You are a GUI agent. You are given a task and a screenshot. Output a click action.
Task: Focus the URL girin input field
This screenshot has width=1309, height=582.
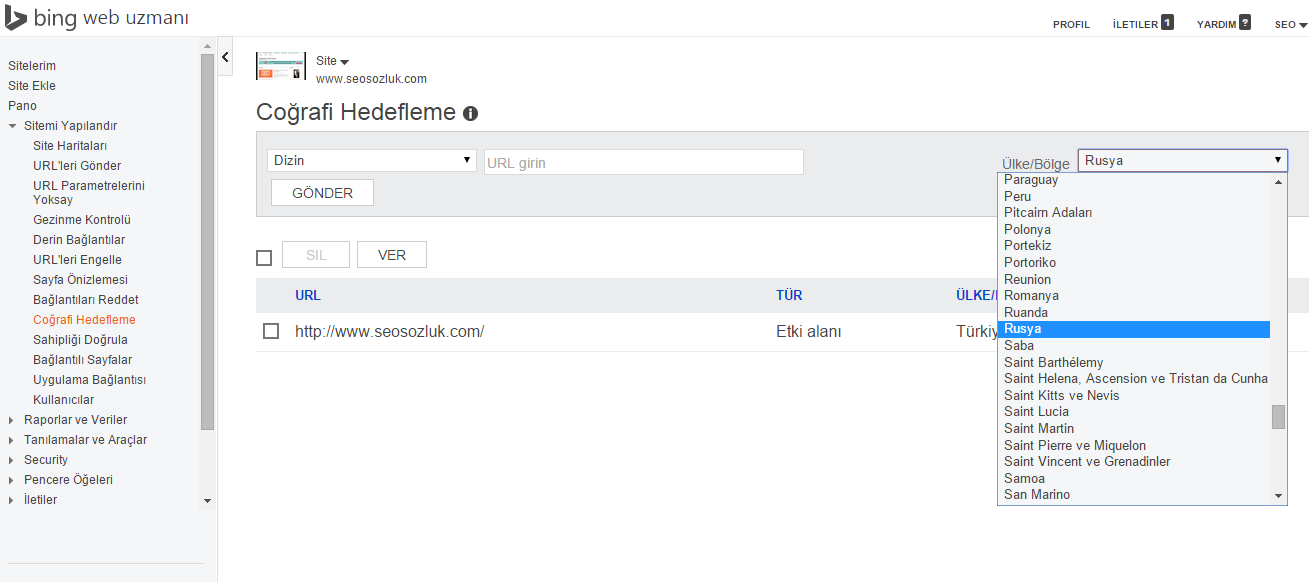[643, 162]
